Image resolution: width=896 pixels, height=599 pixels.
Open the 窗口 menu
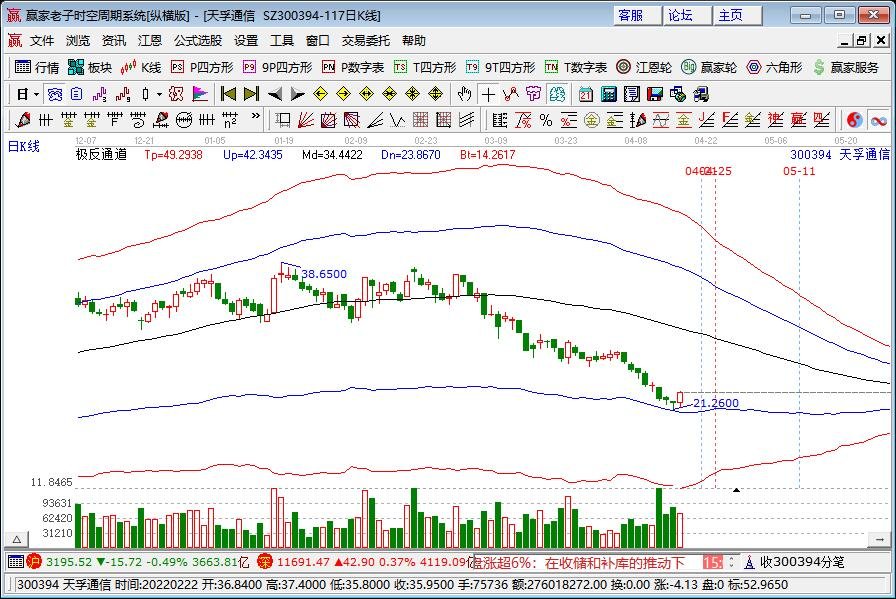[x=318, y=41]
